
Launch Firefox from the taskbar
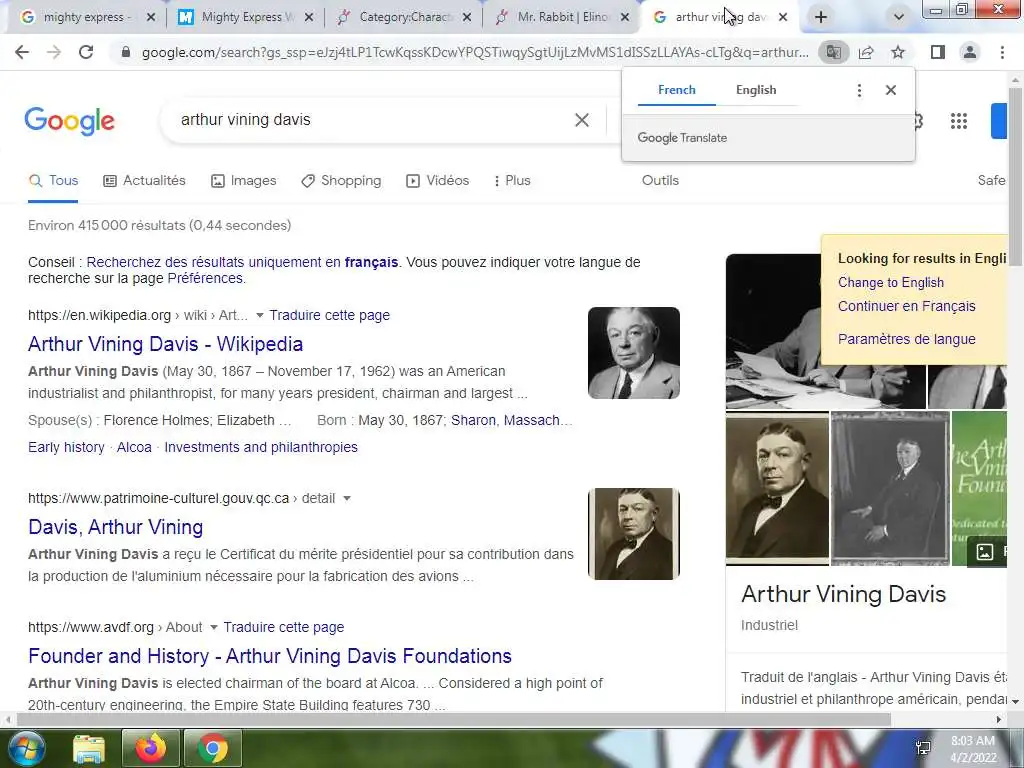[150, 748]
